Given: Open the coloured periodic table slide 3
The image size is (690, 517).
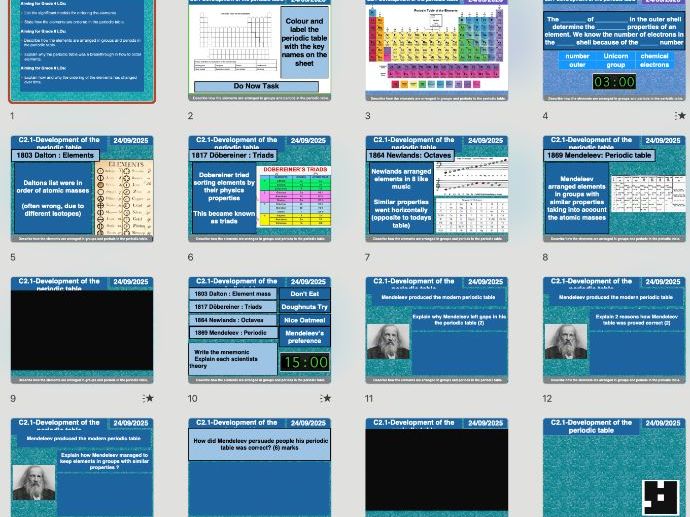Looking at the screenshot, I should pos(437,50).
